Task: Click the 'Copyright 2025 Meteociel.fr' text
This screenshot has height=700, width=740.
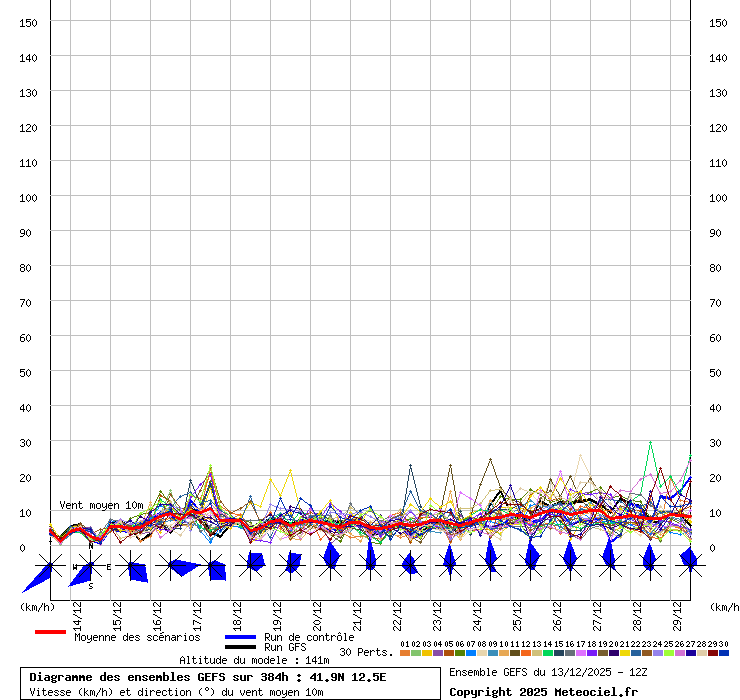Action: click(x=543, y=692)
